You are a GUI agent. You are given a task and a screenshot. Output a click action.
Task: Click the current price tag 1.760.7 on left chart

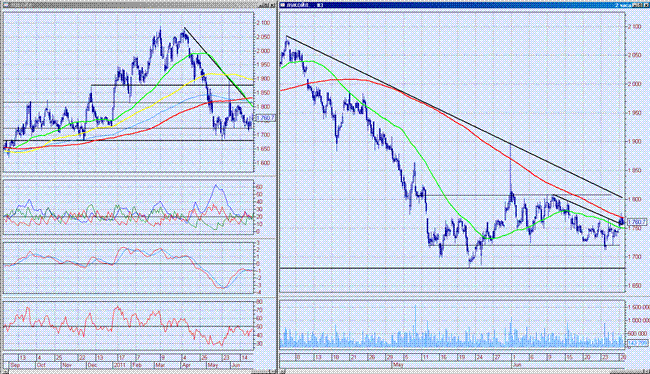tap(265, 118)
